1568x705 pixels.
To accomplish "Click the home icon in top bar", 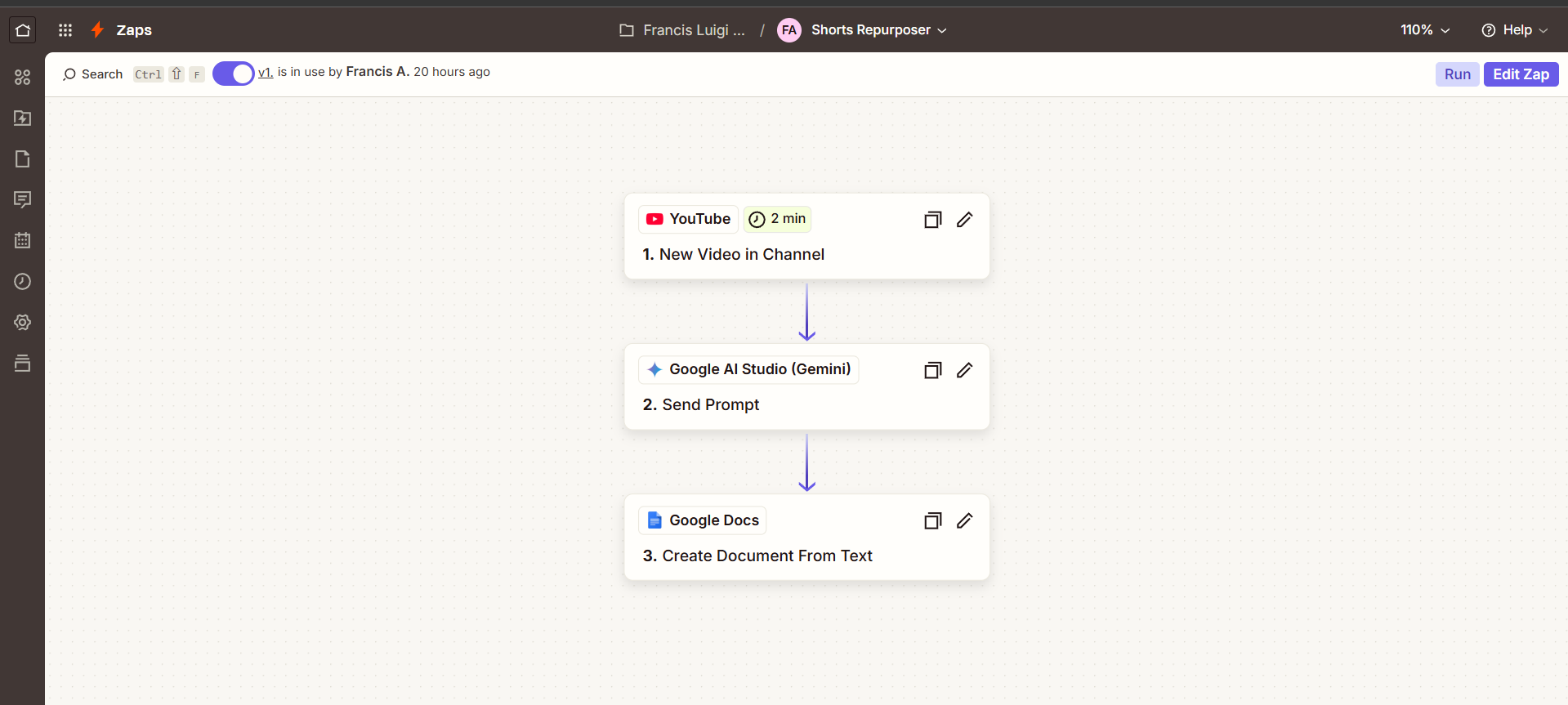I will pyautogui.click(x=23, y=30).
